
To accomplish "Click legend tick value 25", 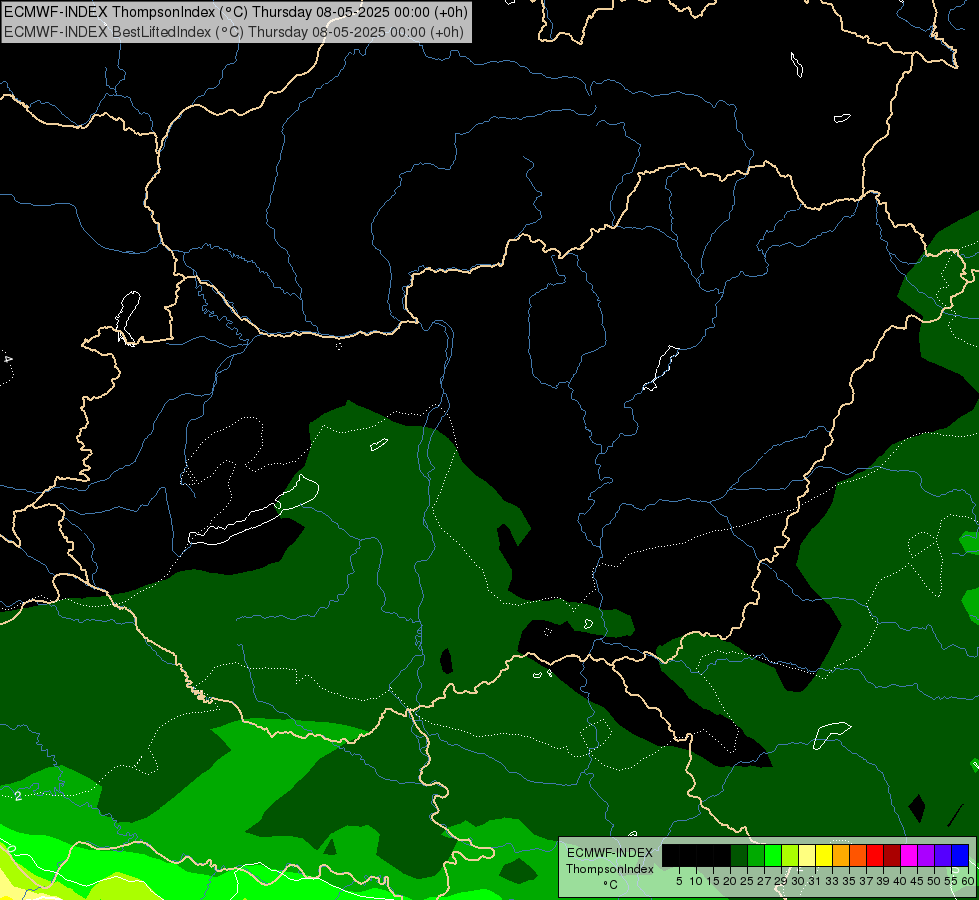I will [747, 881].
